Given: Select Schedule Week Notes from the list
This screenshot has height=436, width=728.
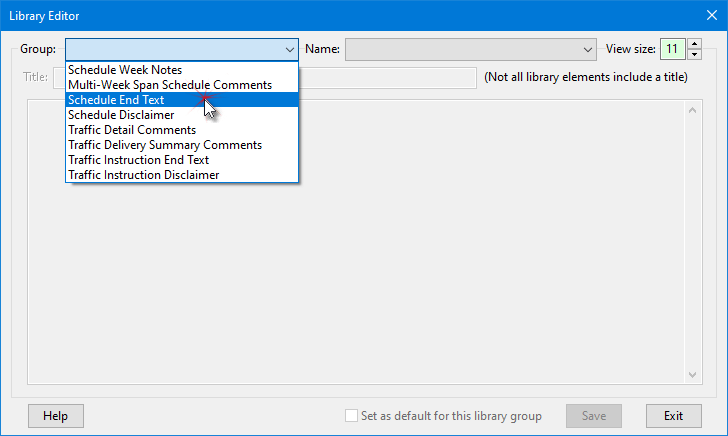Looking at the screenshot, I should [125, 70].
